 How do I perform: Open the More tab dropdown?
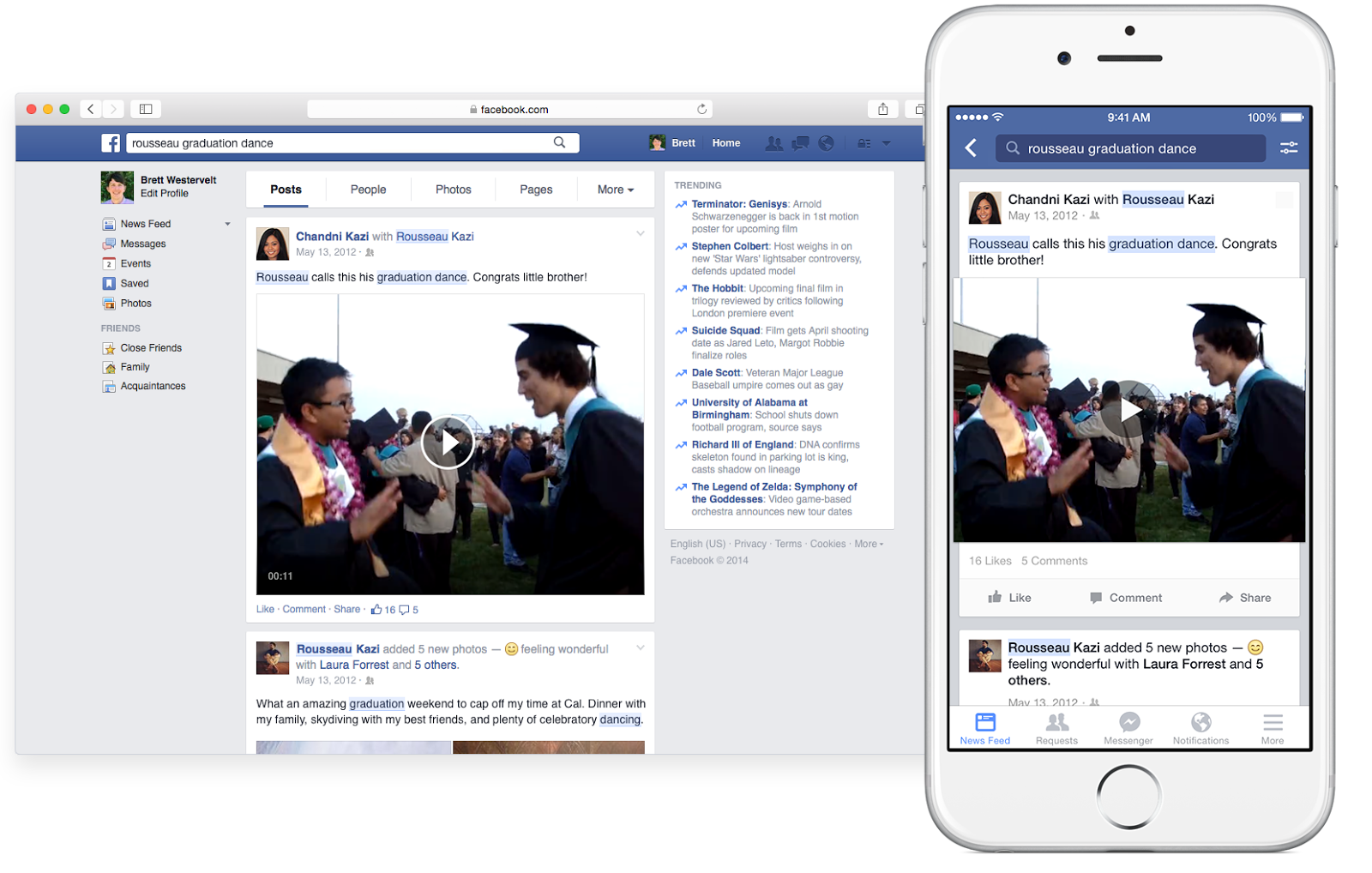616,190
